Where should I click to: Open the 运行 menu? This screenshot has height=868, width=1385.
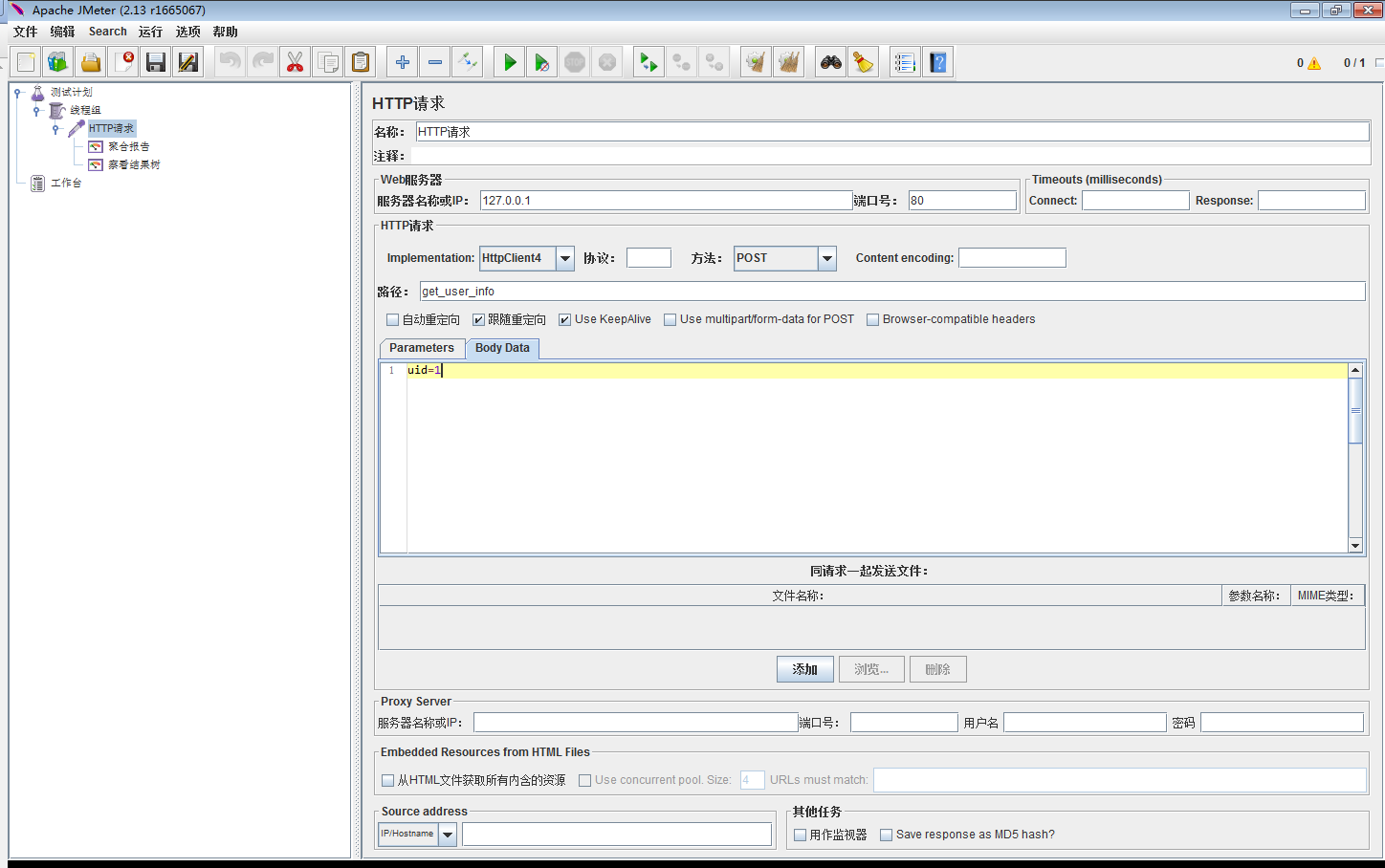151,32
